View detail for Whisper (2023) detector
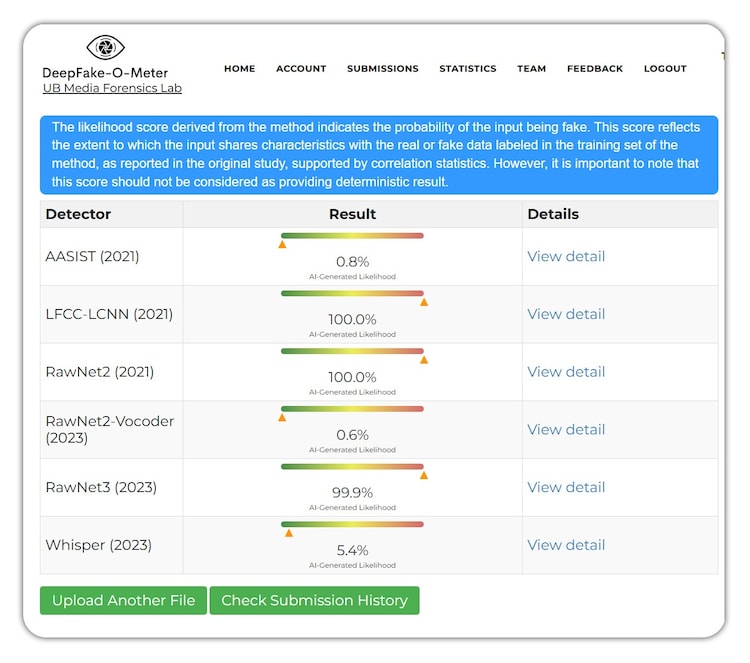Image resolution: width=750 pixels, height=663 pixels. [566, 545]
